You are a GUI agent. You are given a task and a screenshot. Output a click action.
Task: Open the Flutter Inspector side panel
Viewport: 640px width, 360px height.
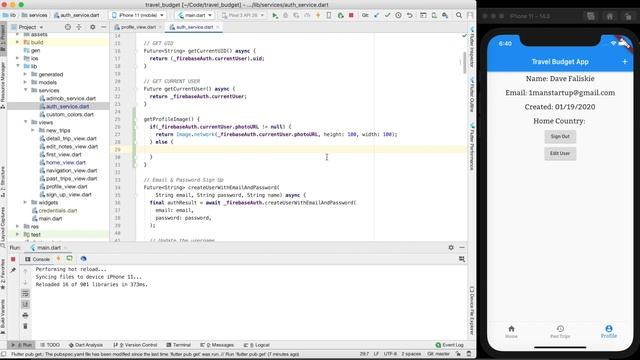tap(472, 47)
